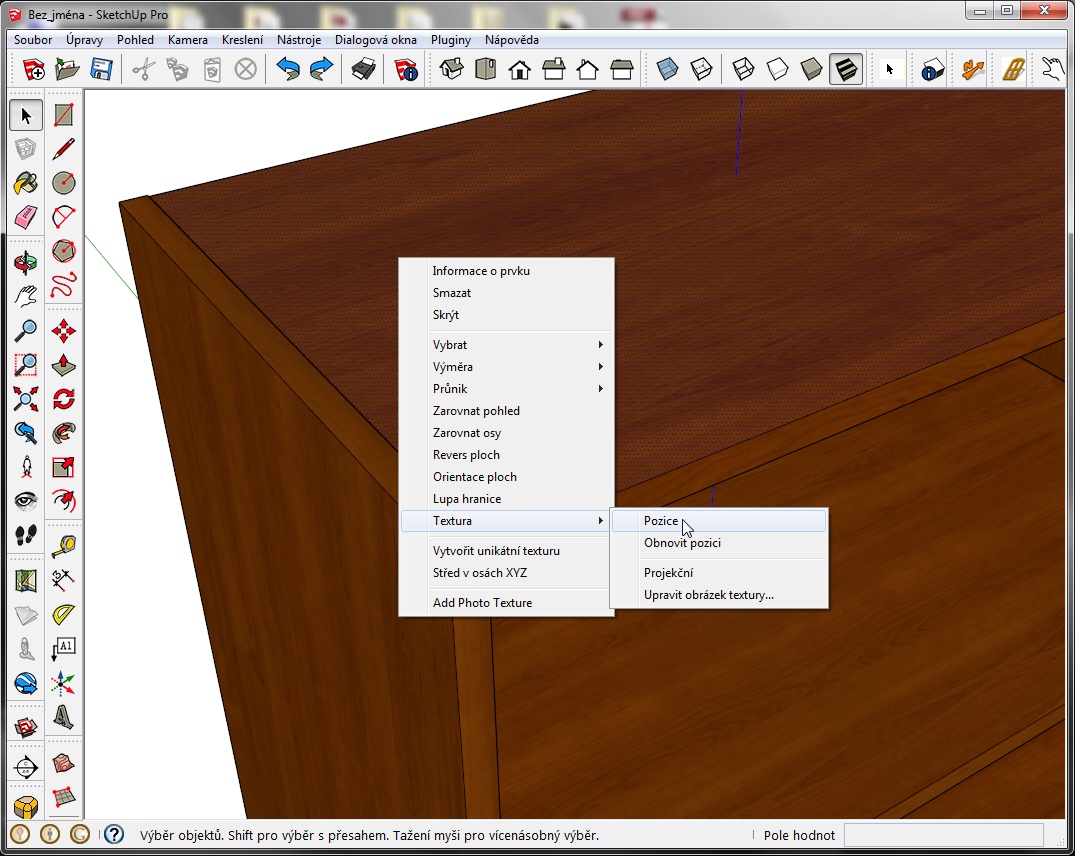
Task: Click the Pole hodnot value field
Action: 943,835
